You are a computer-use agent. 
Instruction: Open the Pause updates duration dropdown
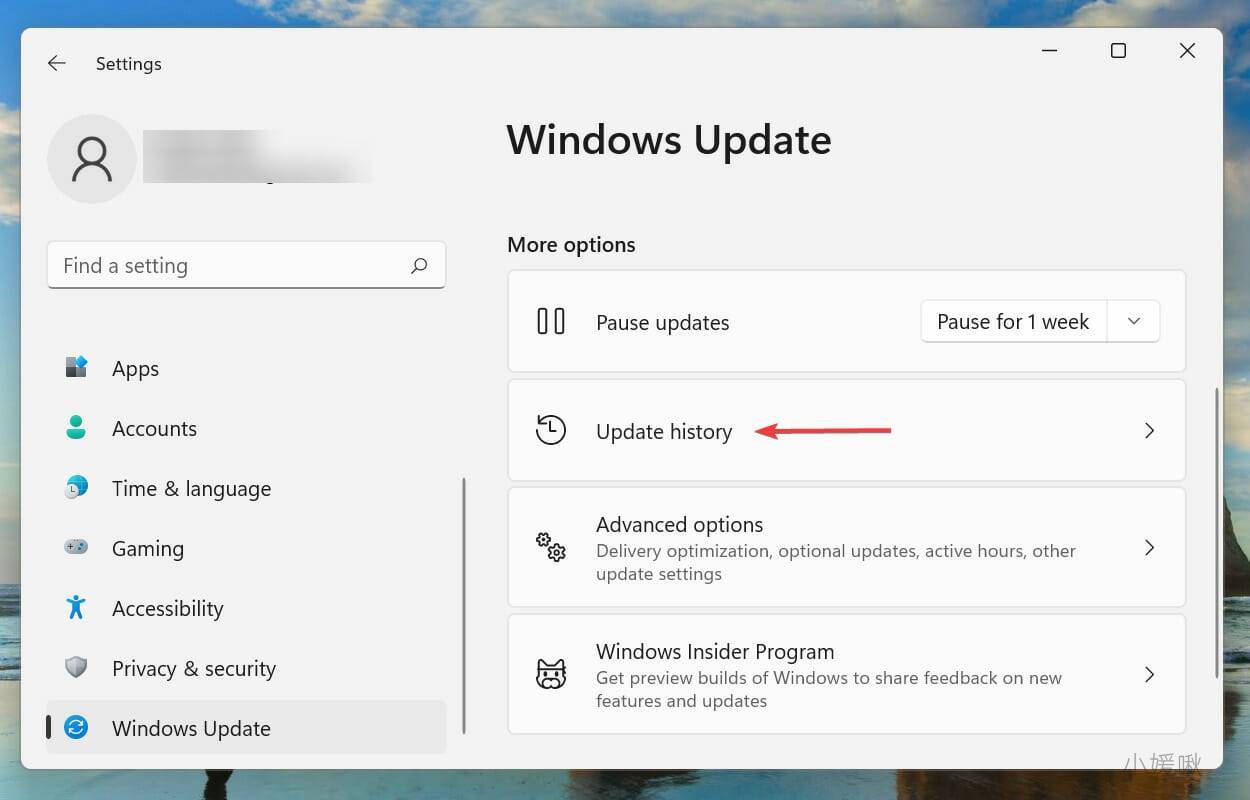tap(1134, 321)
